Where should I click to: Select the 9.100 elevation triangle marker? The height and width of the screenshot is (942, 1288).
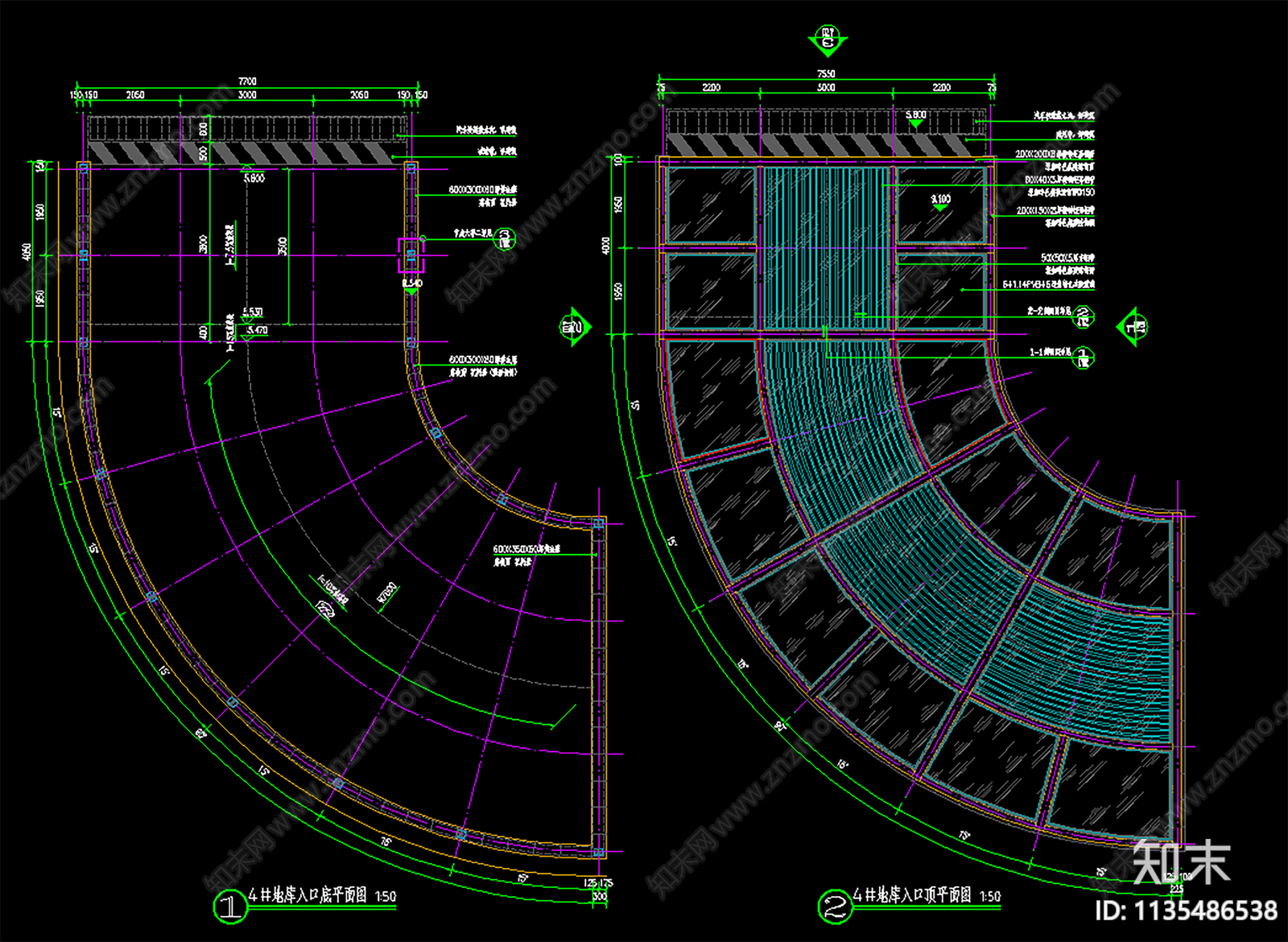pos(940,208)
